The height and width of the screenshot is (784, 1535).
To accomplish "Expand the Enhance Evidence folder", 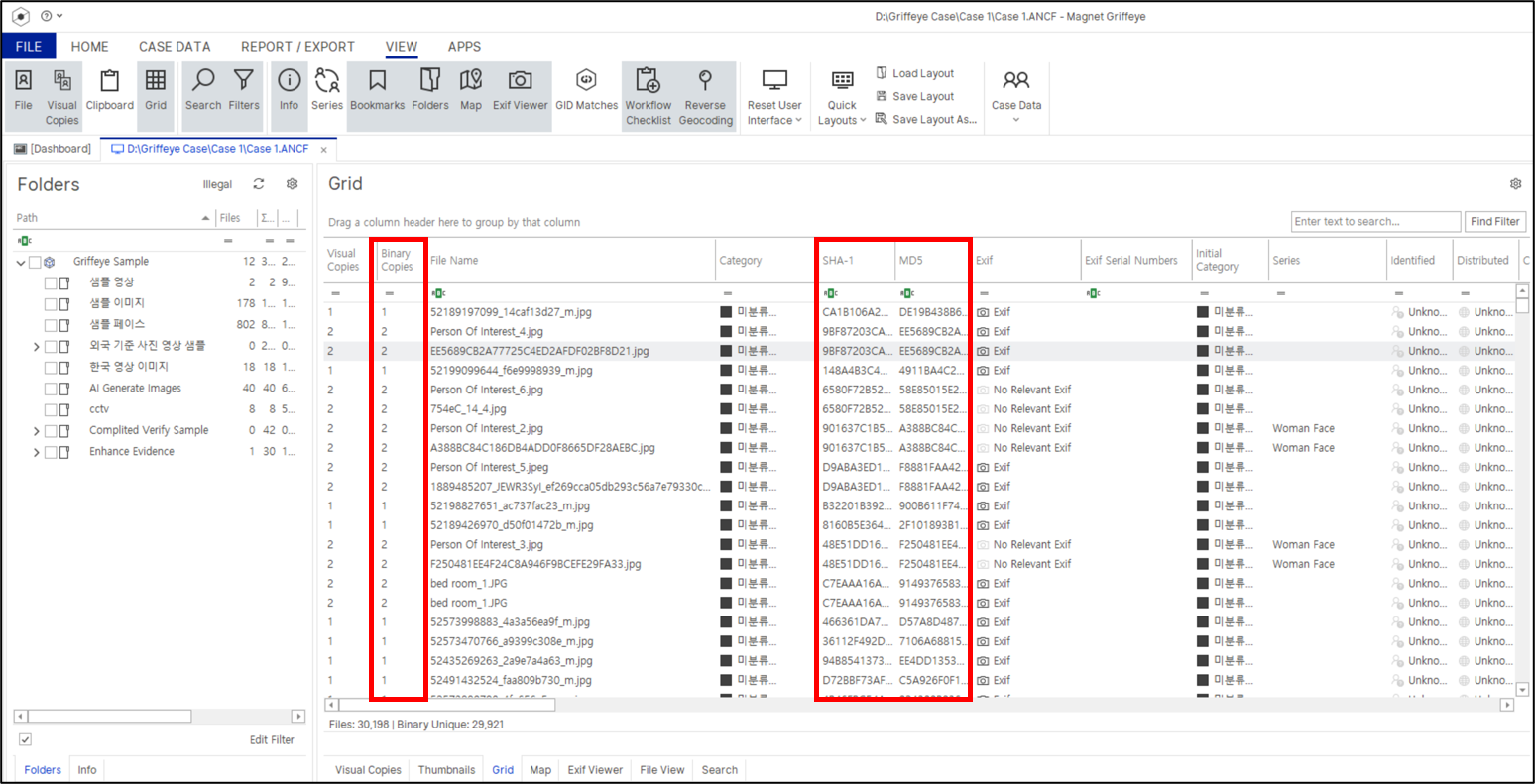I will (37, 452).
